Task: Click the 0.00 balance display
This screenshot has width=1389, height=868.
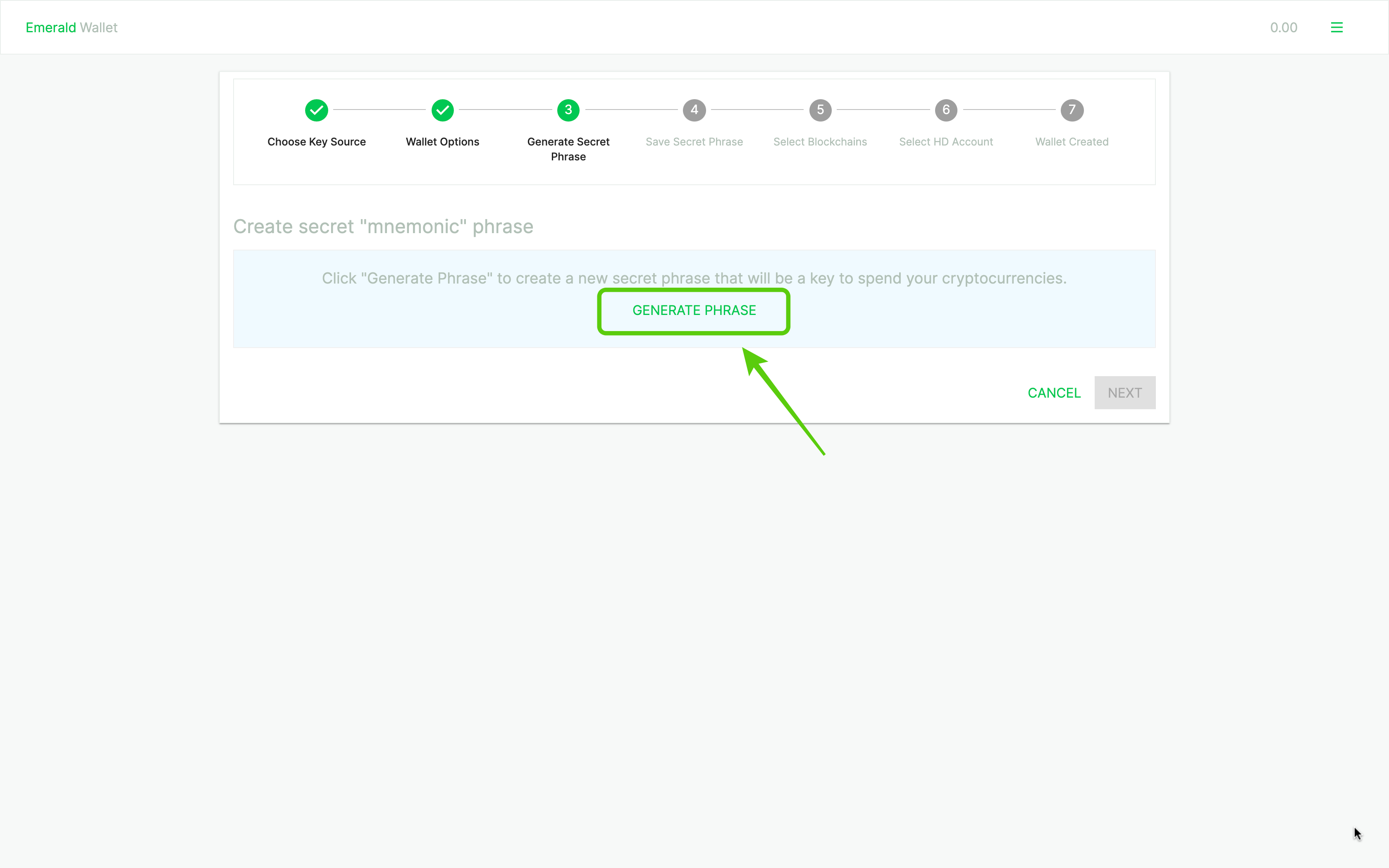Action: 1283,27
